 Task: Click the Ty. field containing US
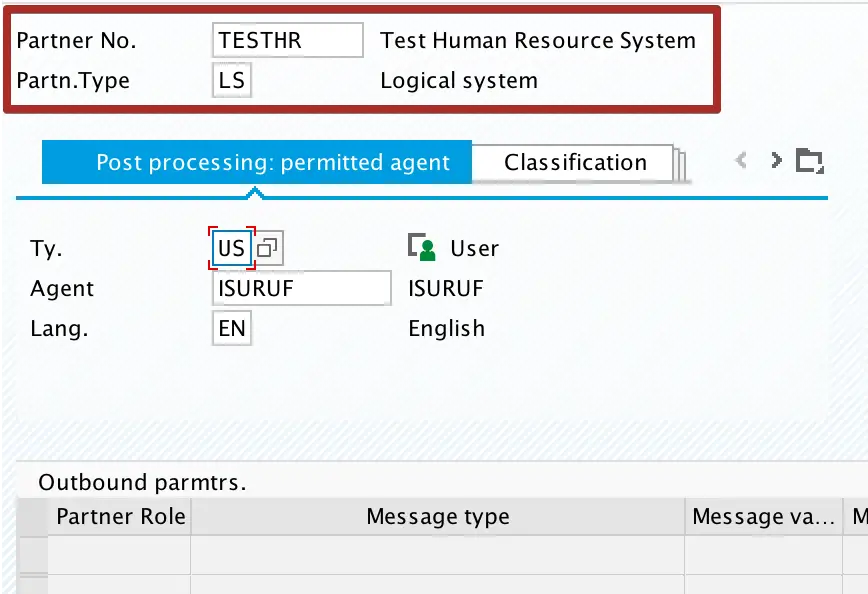click(x=232, y=248)
